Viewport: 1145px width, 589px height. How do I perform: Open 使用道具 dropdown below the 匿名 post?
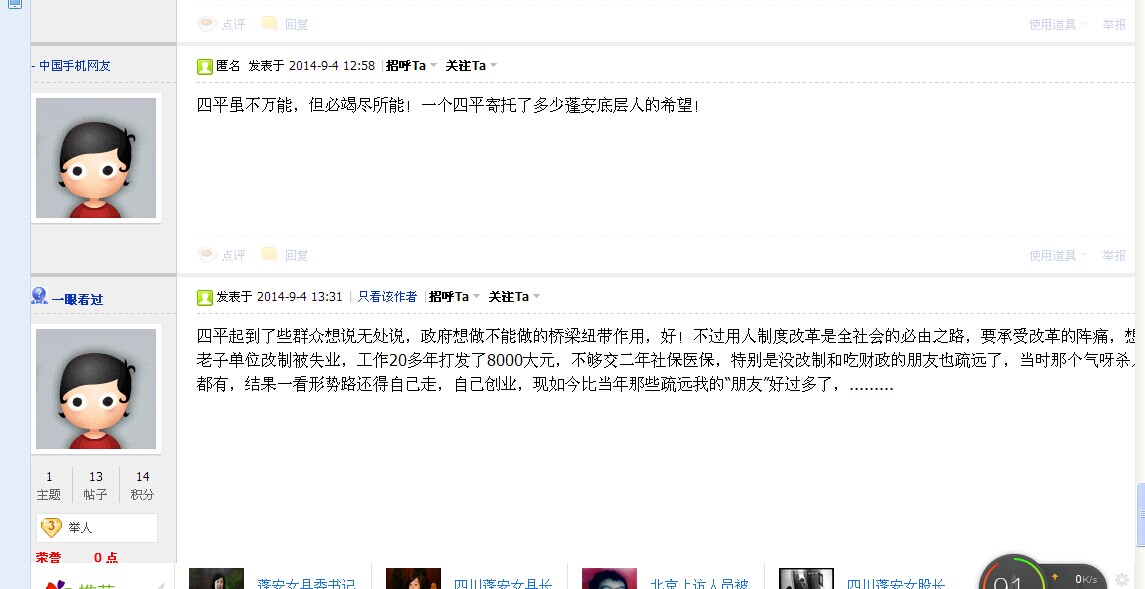1058,255
